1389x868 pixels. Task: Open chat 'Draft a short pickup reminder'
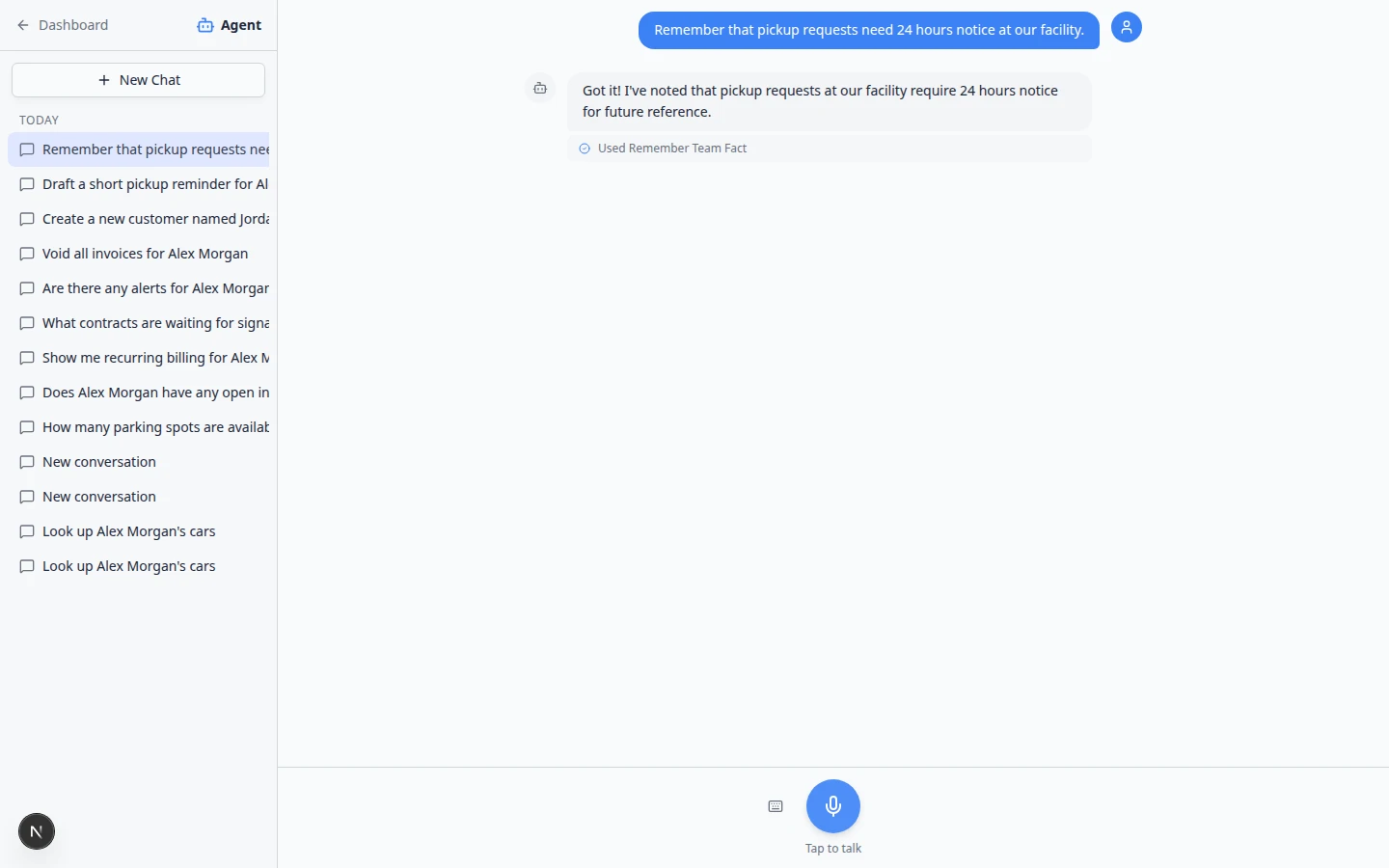(139, 184)
